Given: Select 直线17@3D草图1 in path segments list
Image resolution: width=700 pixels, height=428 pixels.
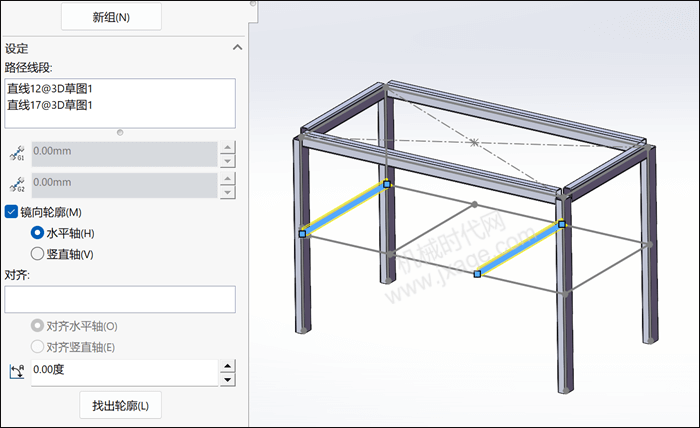Looking at the screenshot, I should [50, 105].
